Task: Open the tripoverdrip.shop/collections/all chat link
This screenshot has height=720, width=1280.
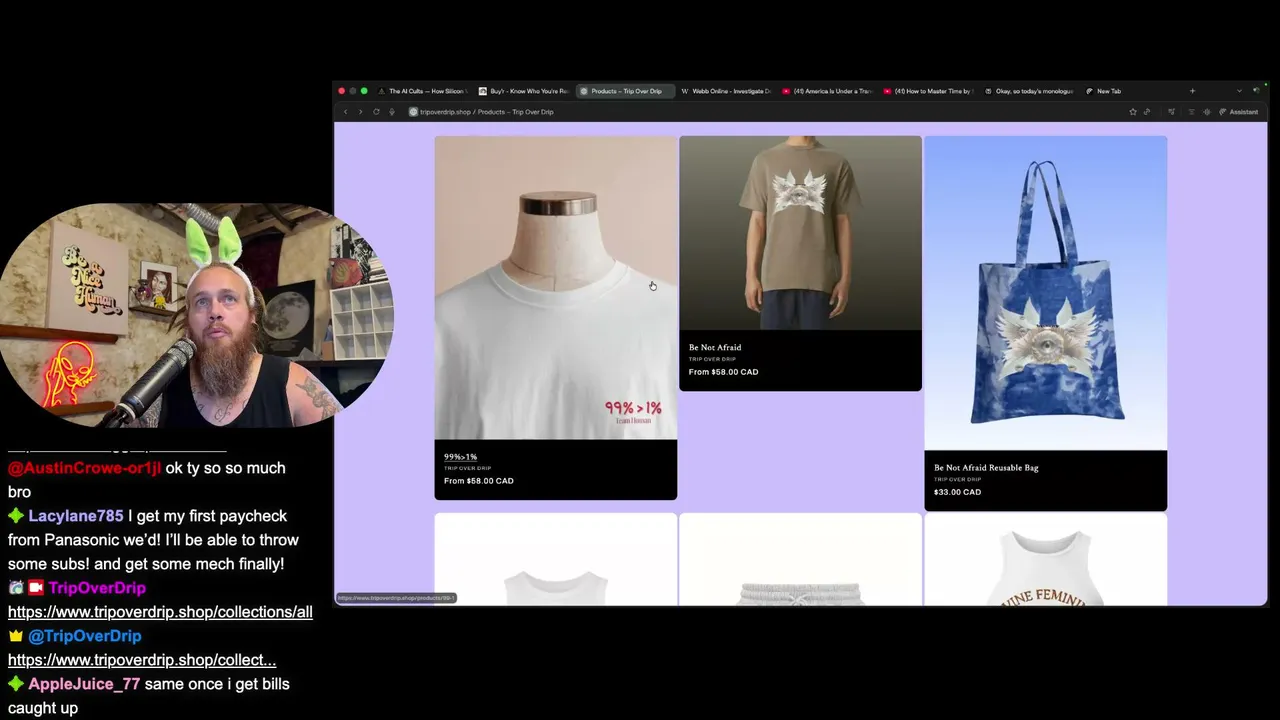Action: 160,612
